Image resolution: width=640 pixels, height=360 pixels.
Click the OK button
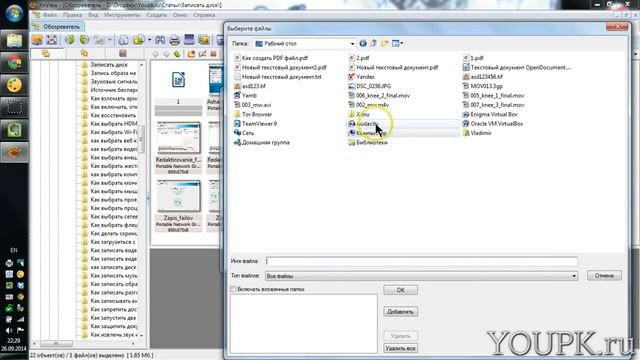[x=400, y=290]
